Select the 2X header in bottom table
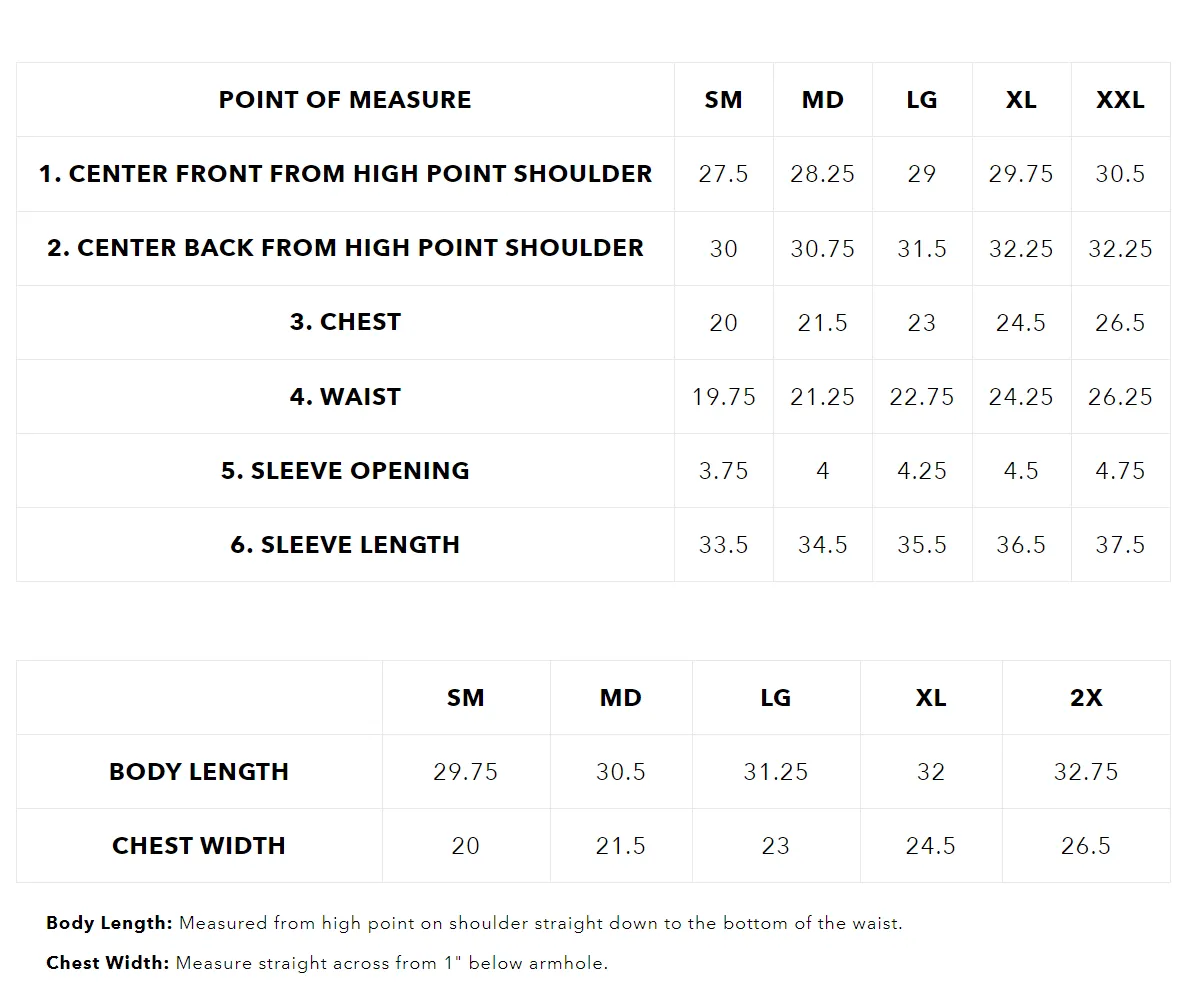 (x=1085, y=698)
